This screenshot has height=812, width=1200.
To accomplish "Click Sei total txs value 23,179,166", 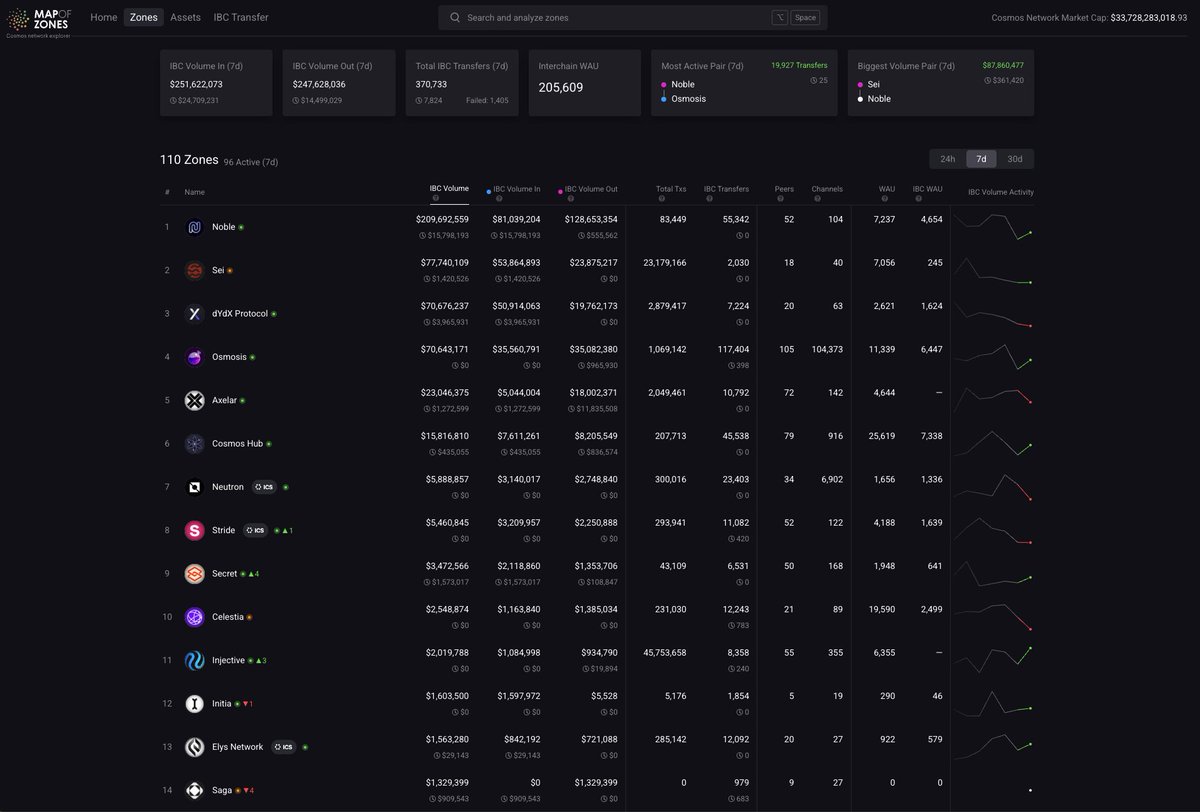I will (665, 262).
